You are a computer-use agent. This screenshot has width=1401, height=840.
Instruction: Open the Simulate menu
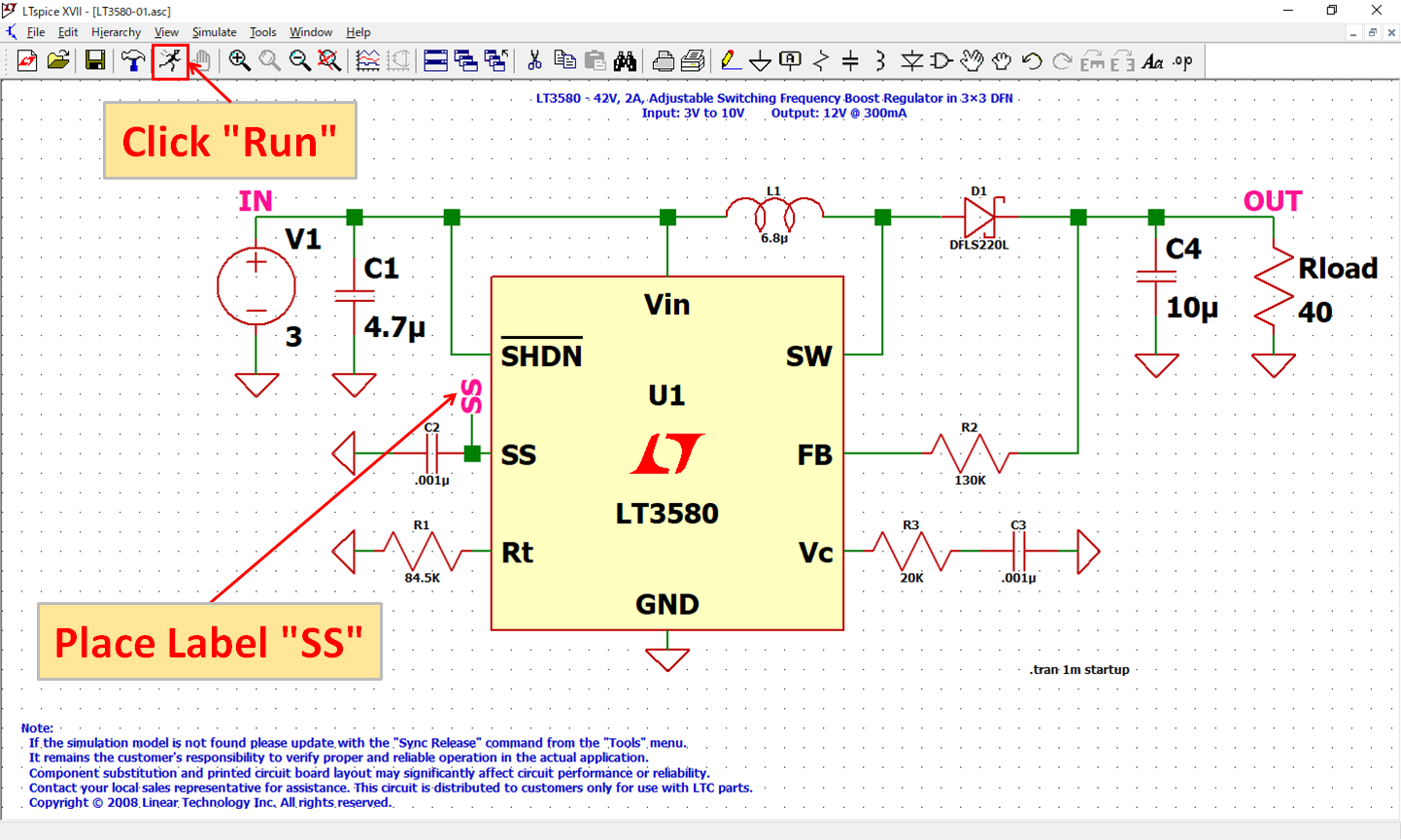(x=214, y=32)
